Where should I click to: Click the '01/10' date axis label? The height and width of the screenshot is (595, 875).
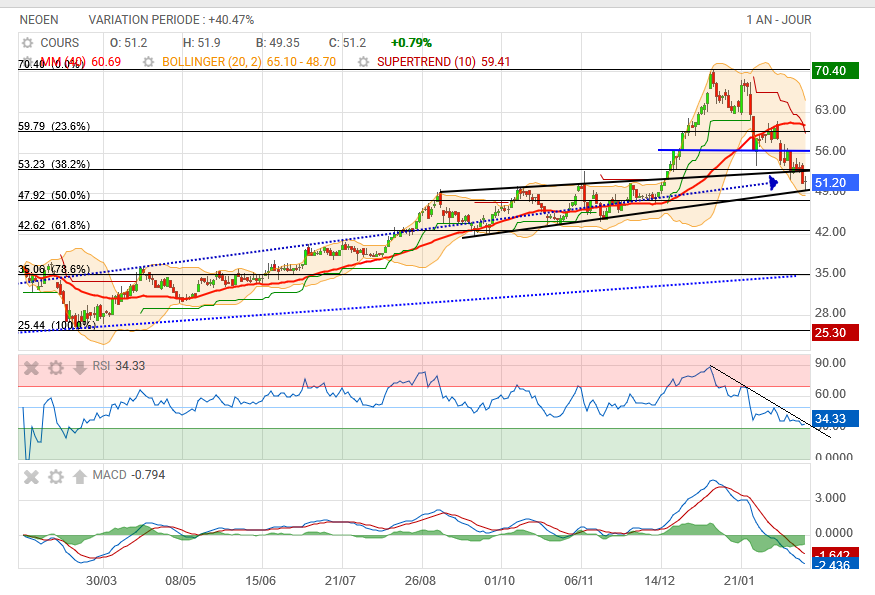pyautogui.click(x=499, y=580)
